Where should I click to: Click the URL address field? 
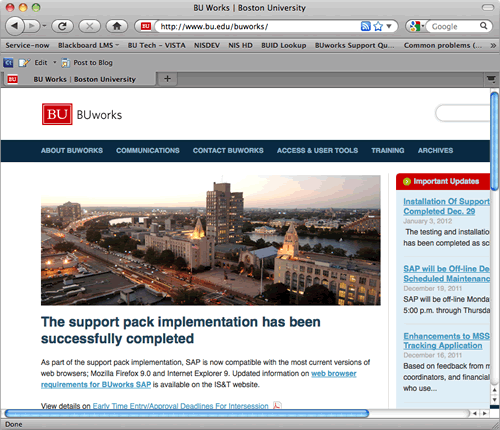click(x=258, y=26)
